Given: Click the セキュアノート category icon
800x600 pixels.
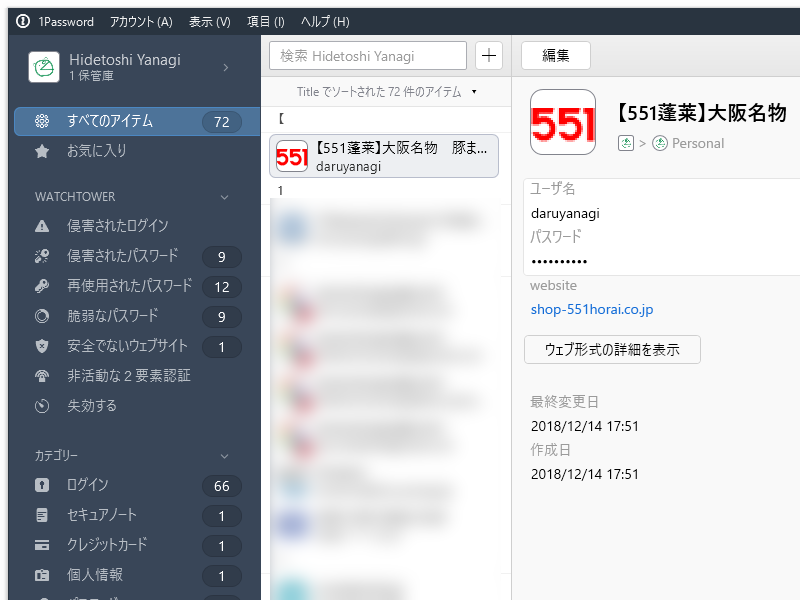Looking at the screenshot, I should 42,515.
